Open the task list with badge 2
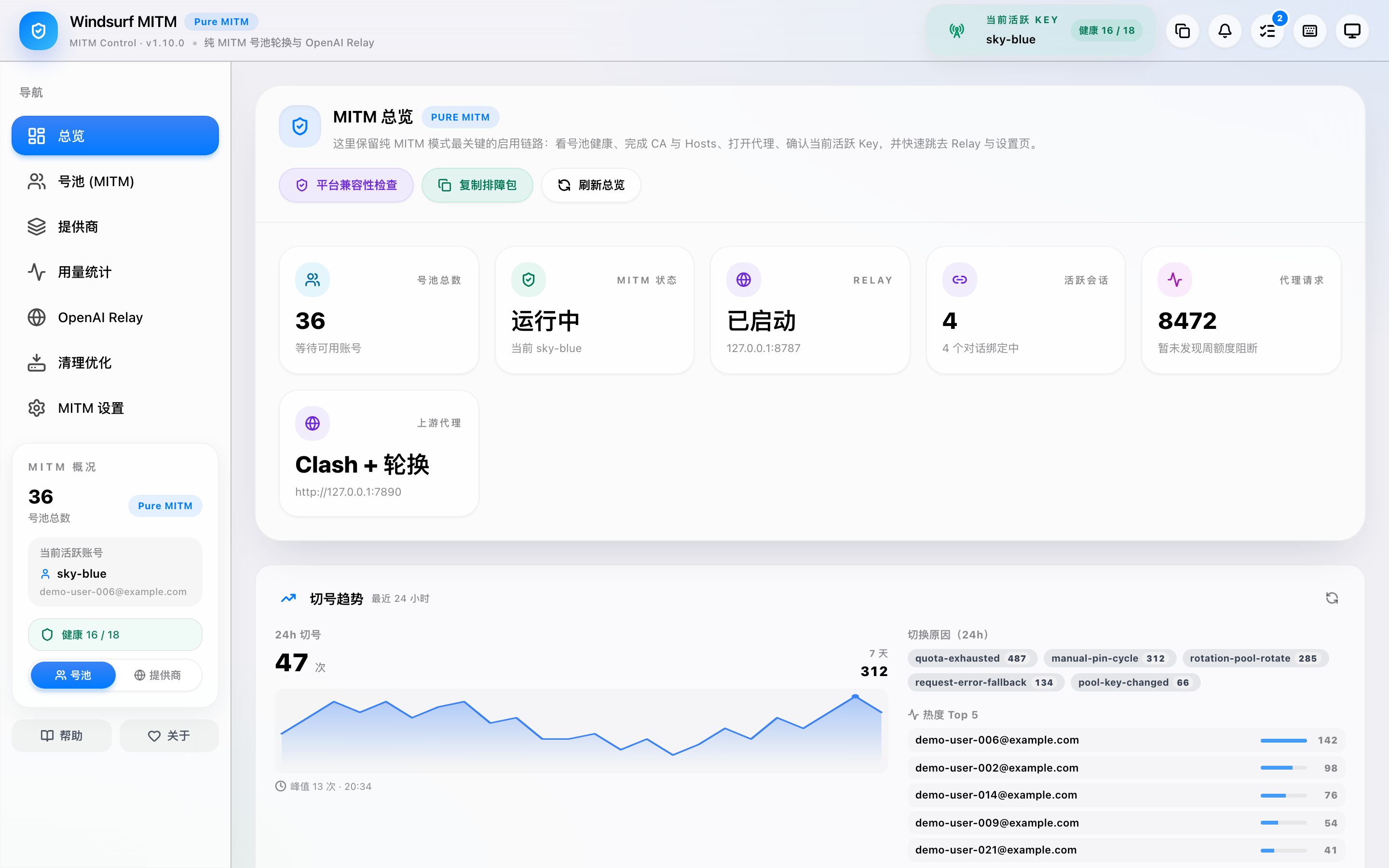This screenshot has height=868, width=1389. pyautogui.click(x=1267, y=31)
